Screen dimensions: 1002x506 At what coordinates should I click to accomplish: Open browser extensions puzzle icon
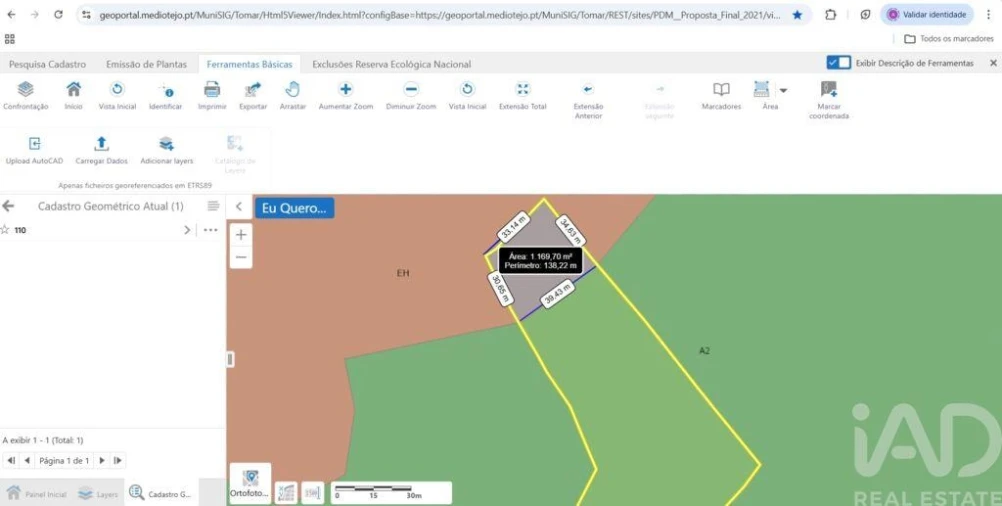(830, 15)
